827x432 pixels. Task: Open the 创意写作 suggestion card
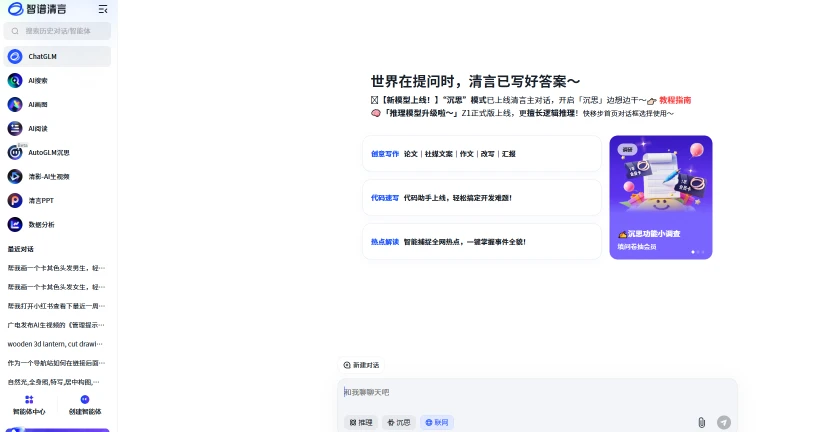coord(482,153)
